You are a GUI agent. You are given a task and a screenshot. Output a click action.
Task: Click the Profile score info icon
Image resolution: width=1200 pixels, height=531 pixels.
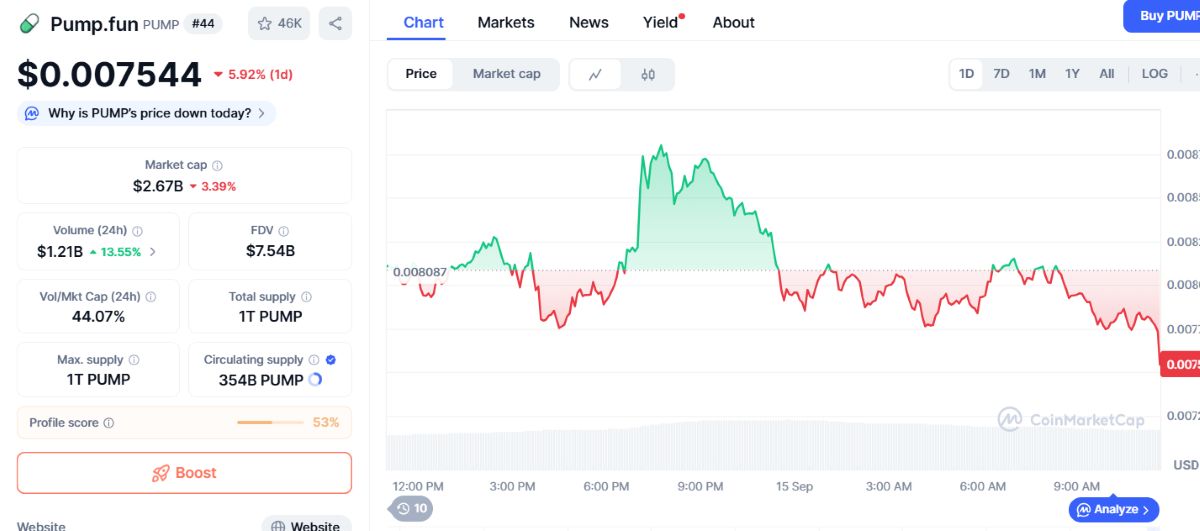109,423
